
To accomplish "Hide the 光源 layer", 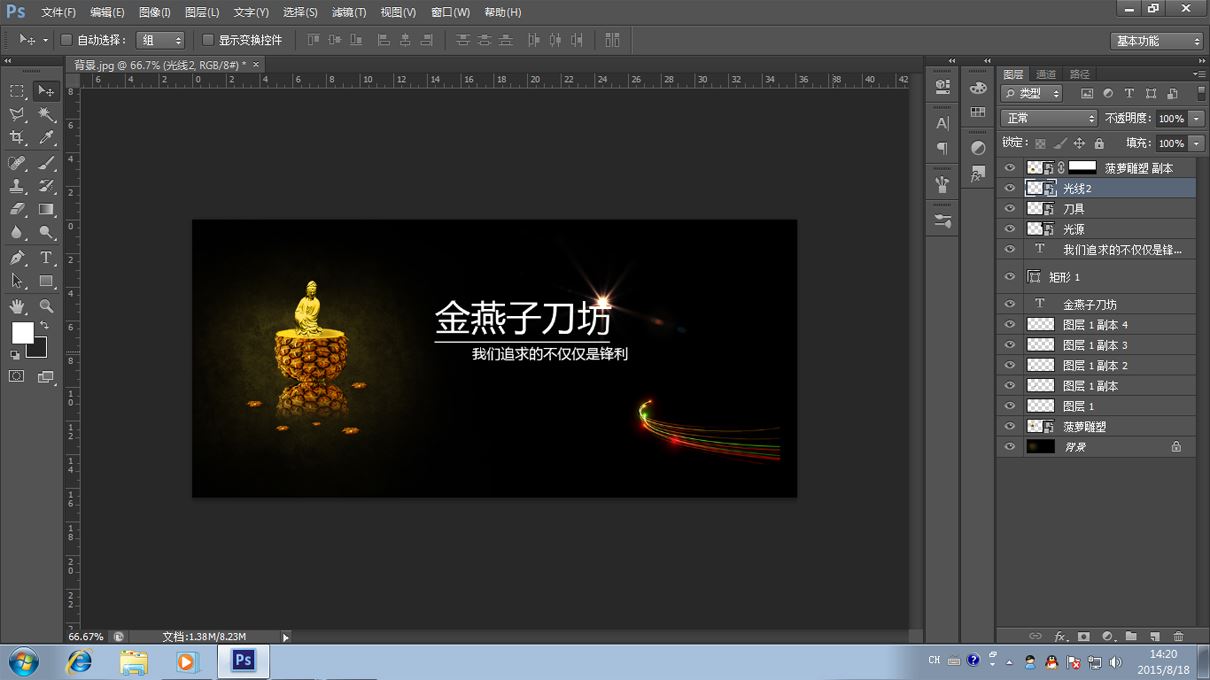I will (1009, 229).
